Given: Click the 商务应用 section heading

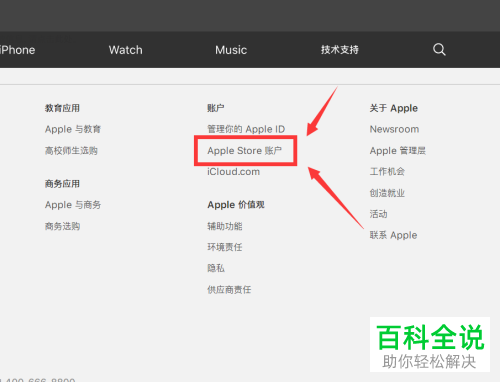Looking at the screenshot, I should pos(62,184).
